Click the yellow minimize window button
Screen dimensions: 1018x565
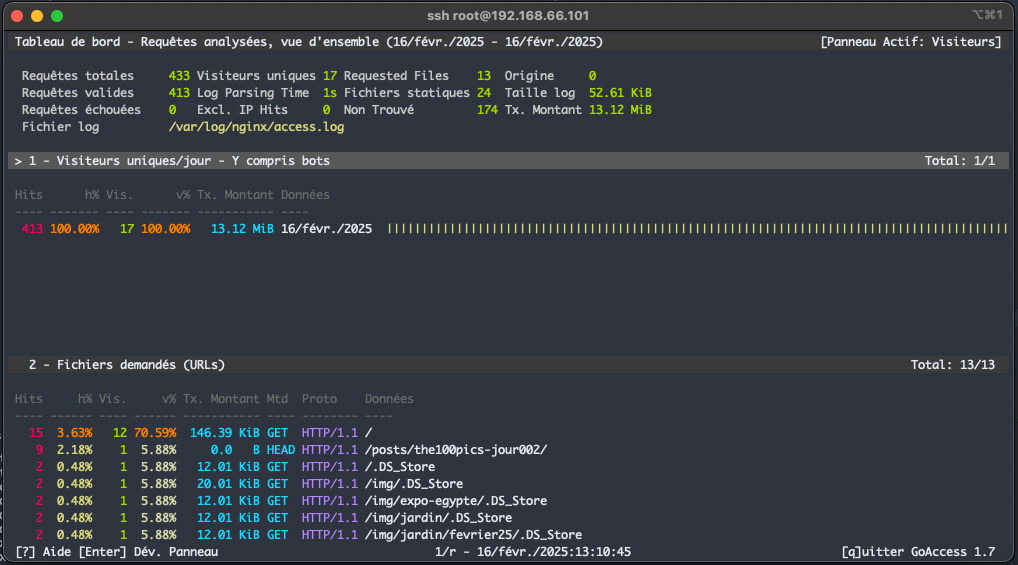[37, 16]
